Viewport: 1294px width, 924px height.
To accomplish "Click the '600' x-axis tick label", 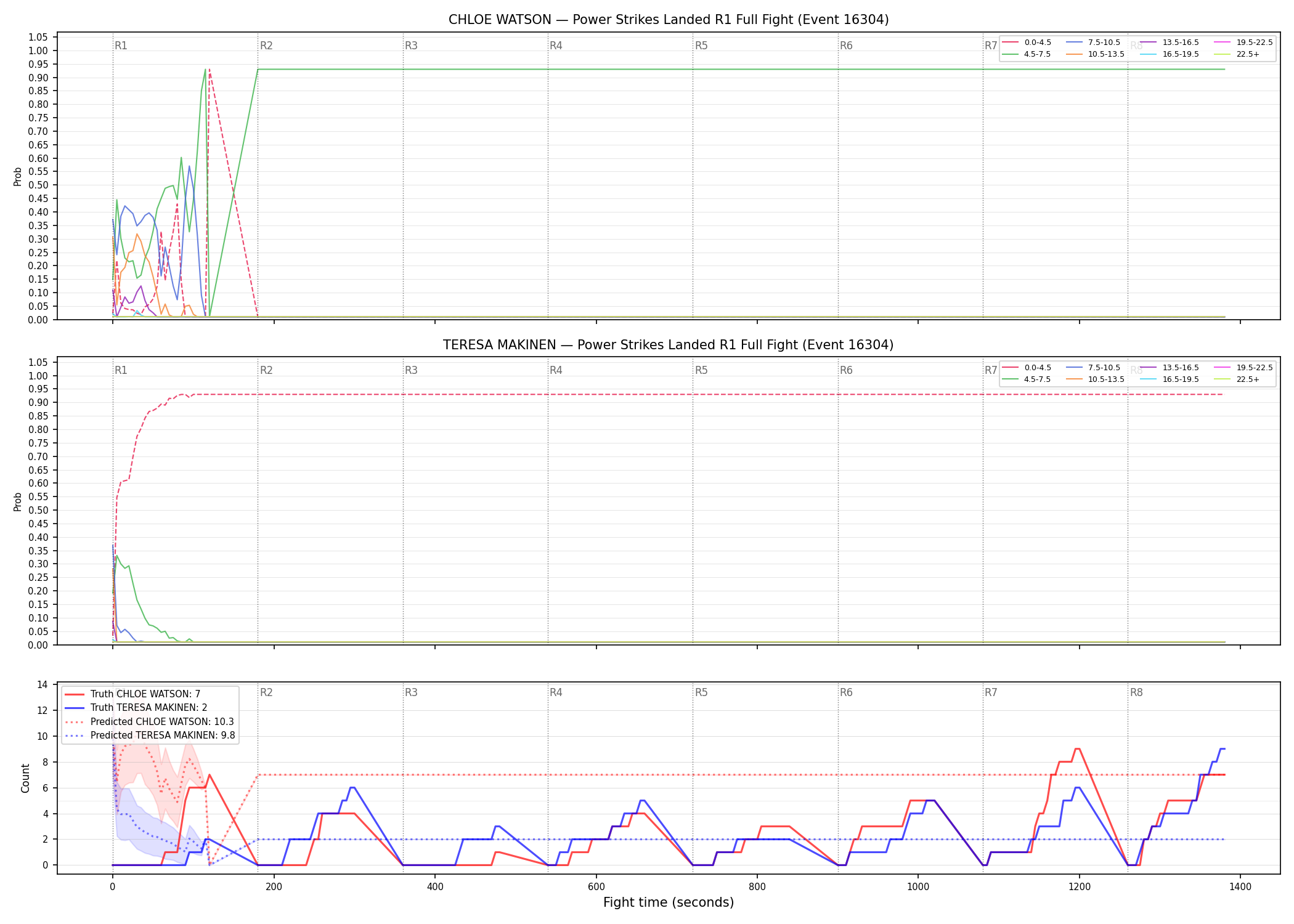I will point(596,887).
